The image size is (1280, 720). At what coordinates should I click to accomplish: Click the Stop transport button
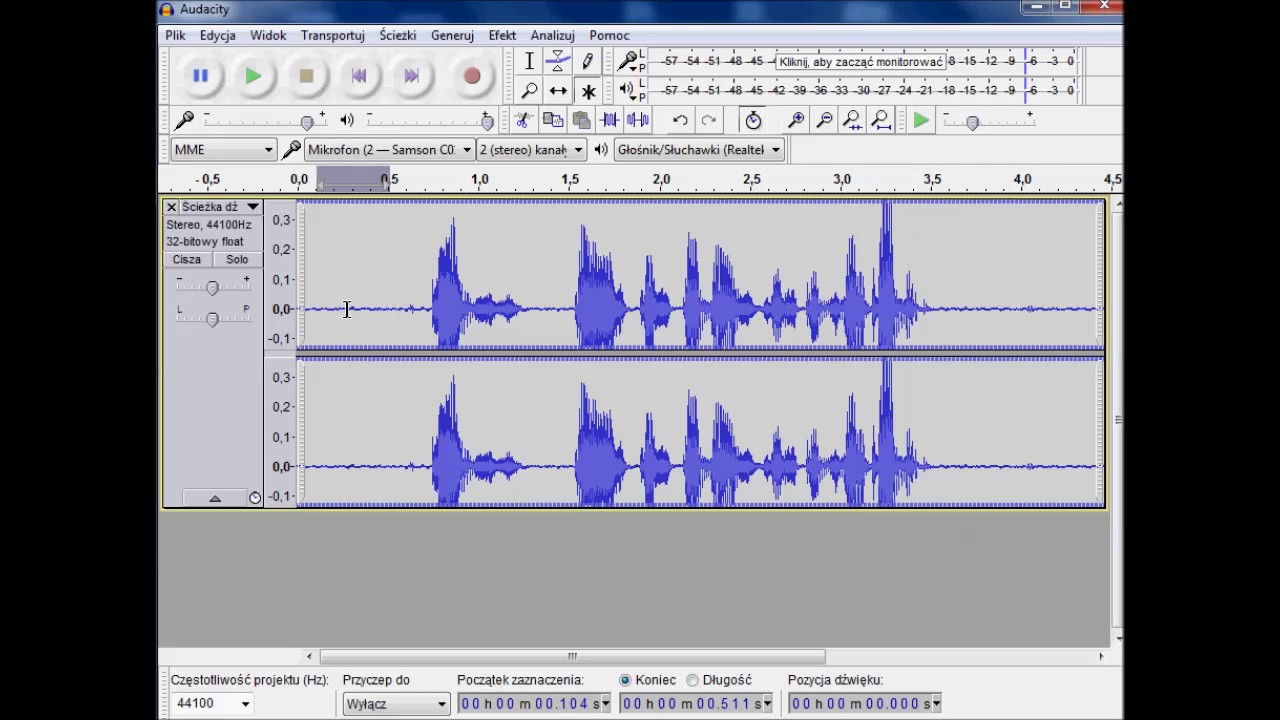click(x=307, y=76)
